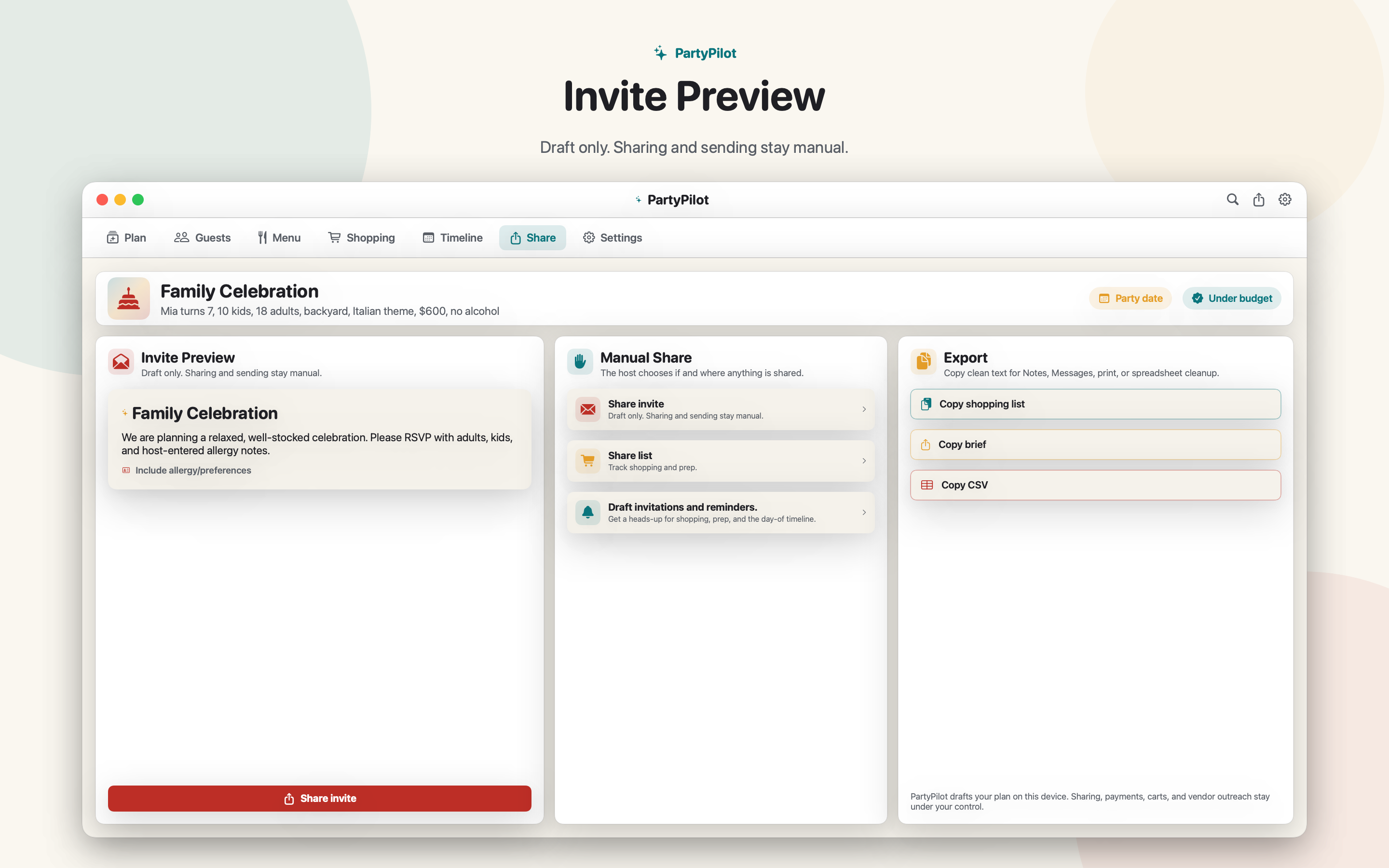The width and height of the screenshot is (1389, 868).
Task: Click the close window red button
Action: click(x=102, y=200)
